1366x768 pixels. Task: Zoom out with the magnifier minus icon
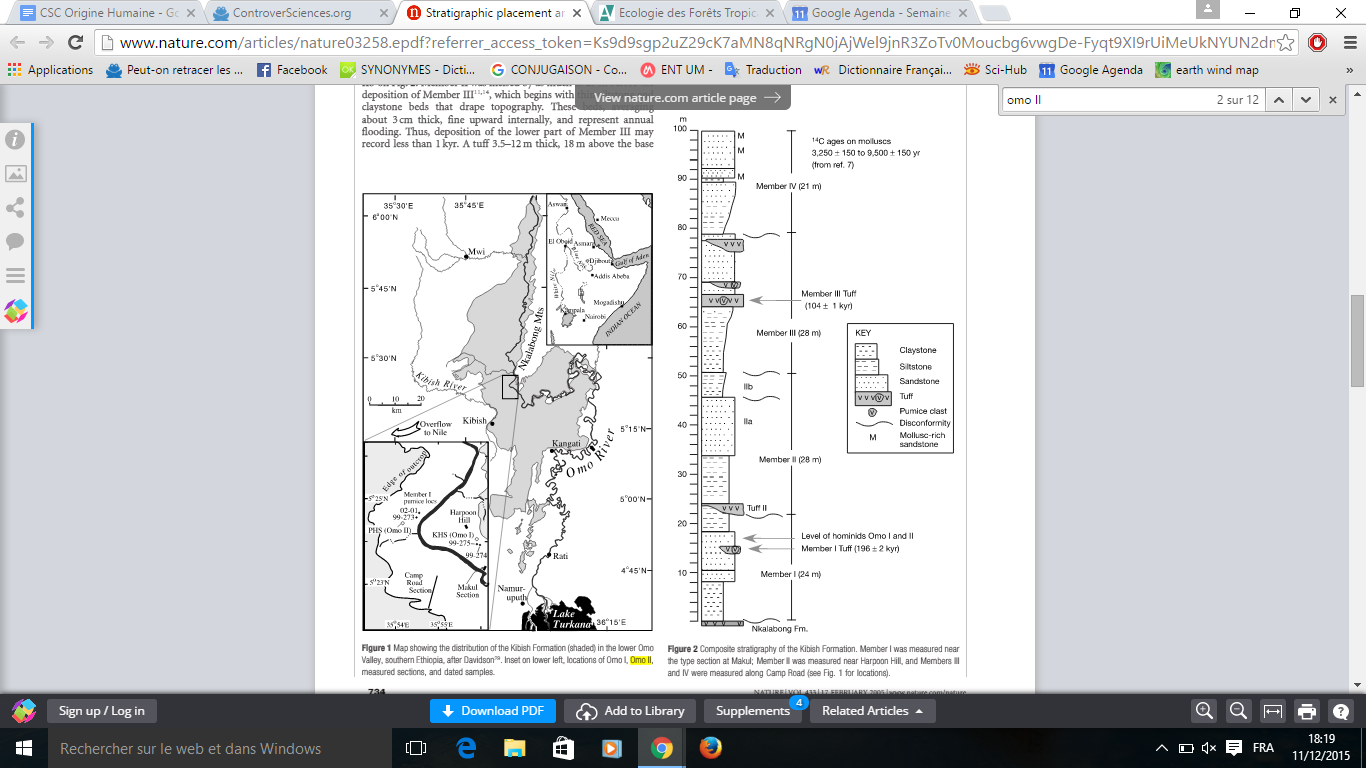pyautogui.click(x=1238, y=711)
